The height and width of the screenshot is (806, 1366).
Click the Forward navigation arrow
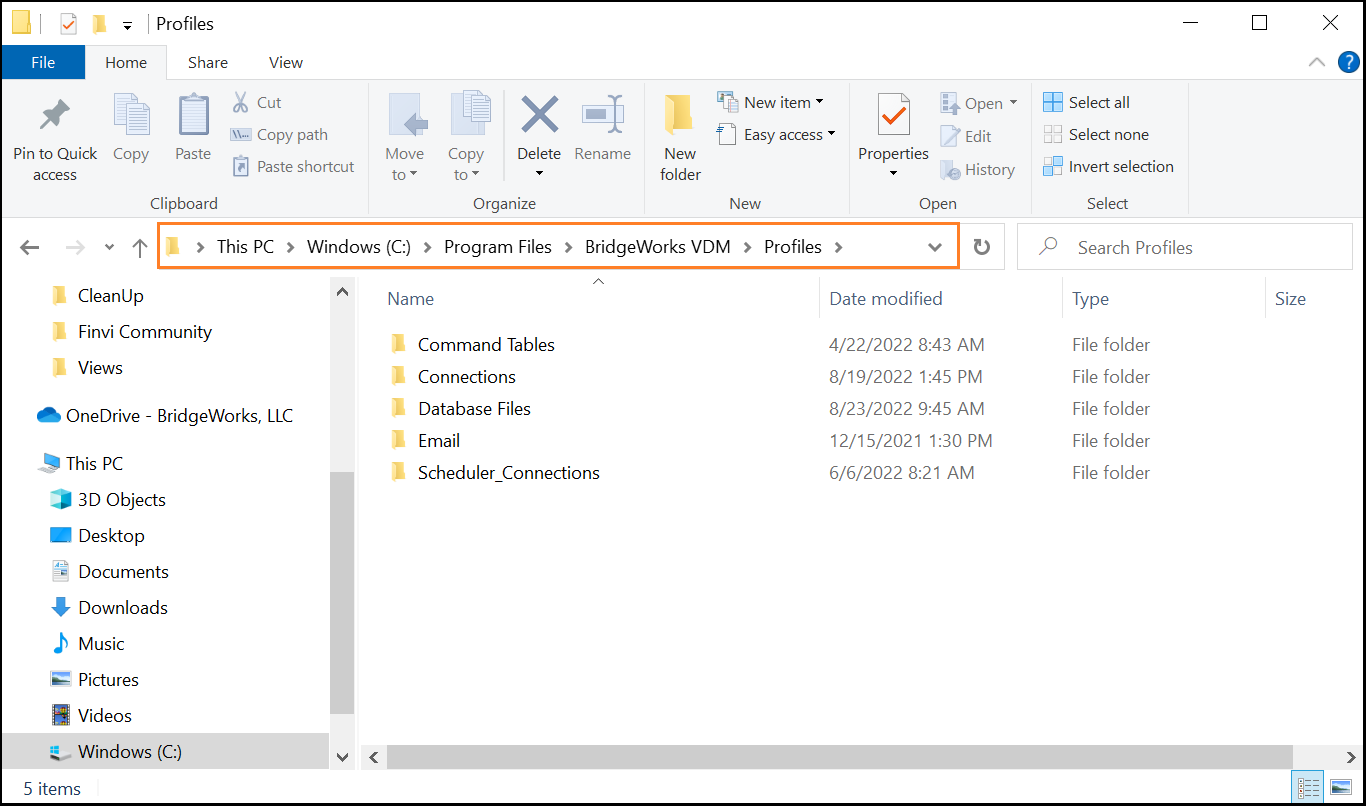(x=74, y=248)
